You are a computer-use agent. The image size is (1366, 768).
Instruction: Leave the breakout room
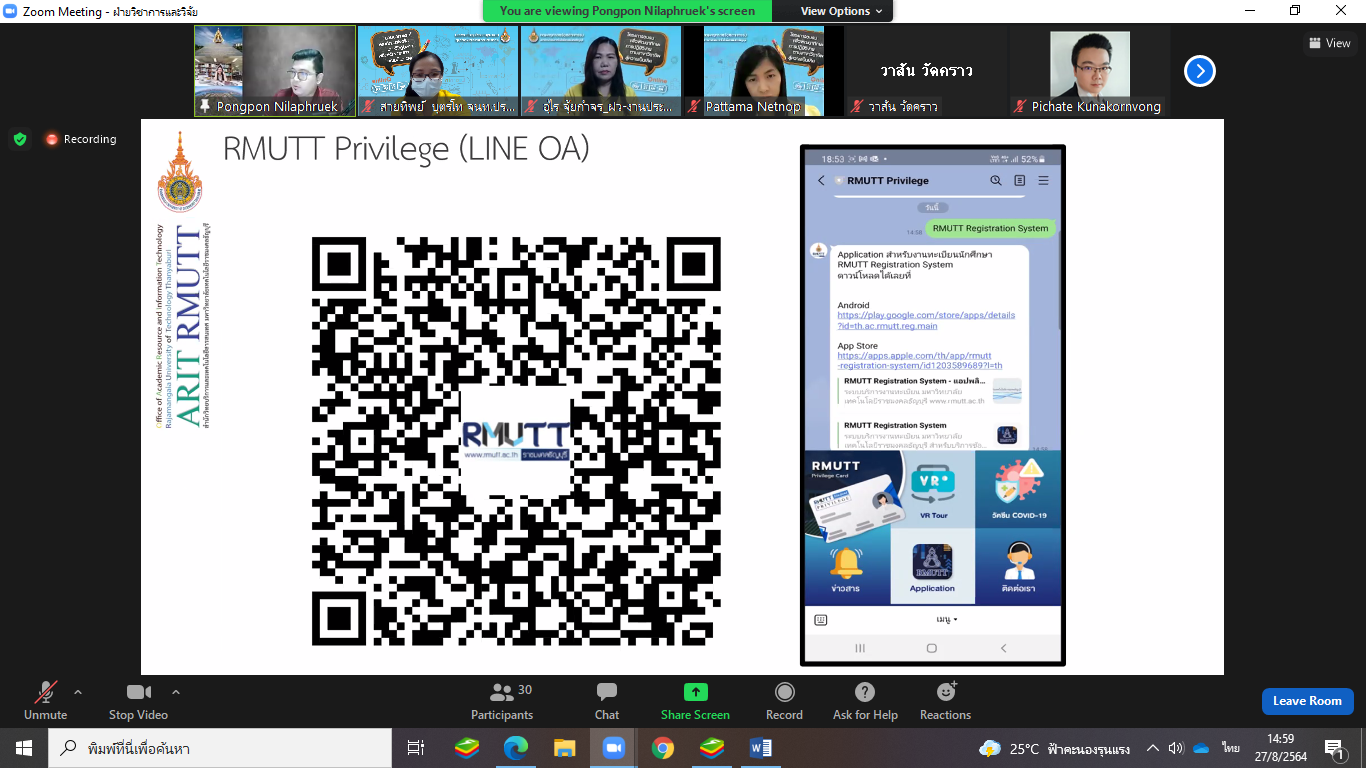coord(1307,701)
